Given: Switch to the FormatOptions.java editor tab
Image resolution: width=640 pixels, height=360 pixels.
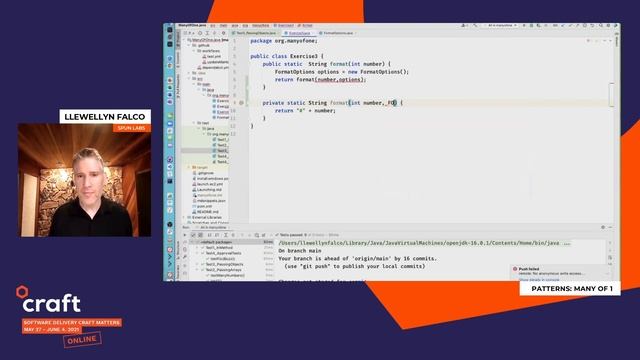Looking at the screenshot, I should point(338,33).
